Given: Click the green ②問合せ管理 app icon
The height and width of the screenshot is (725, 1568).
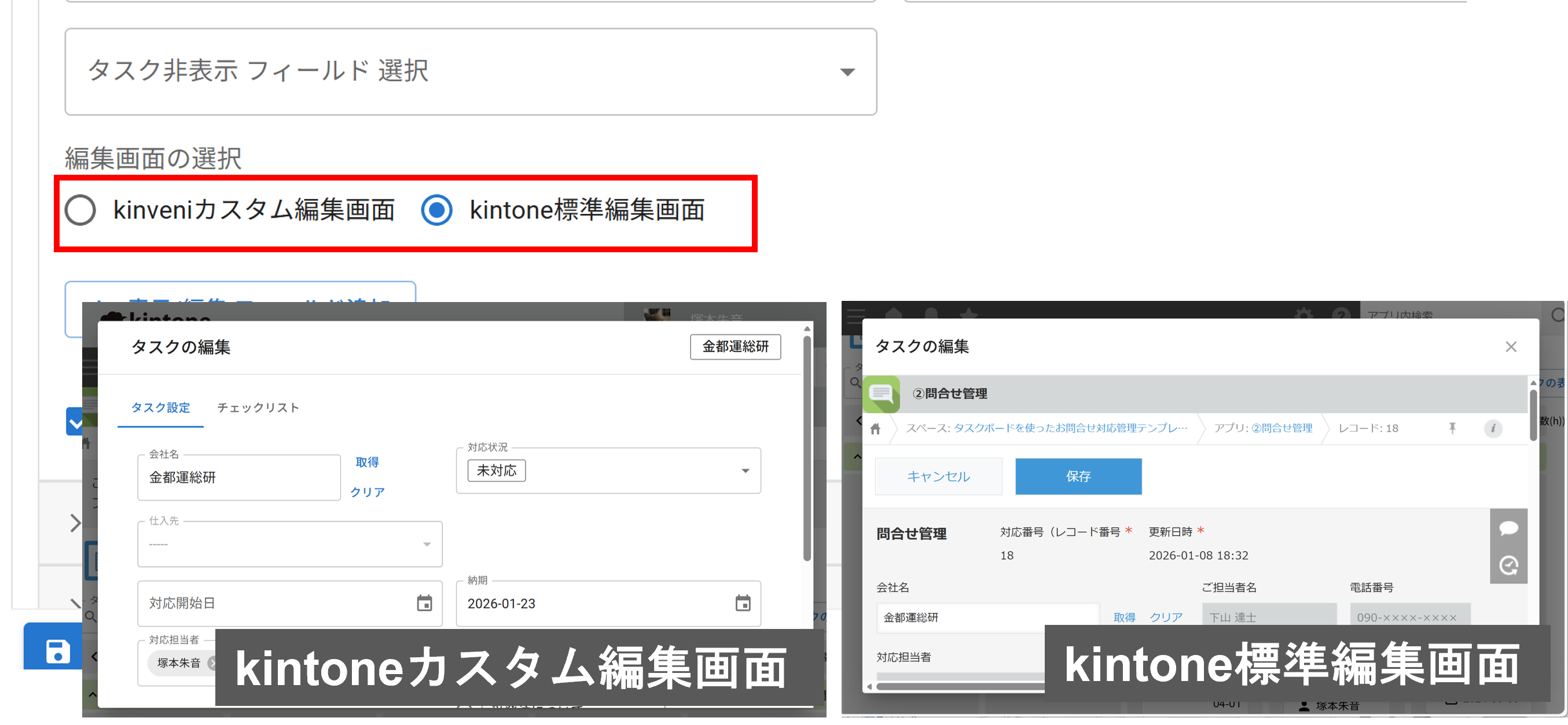Looking at the screenshot, I should (882, 395).
